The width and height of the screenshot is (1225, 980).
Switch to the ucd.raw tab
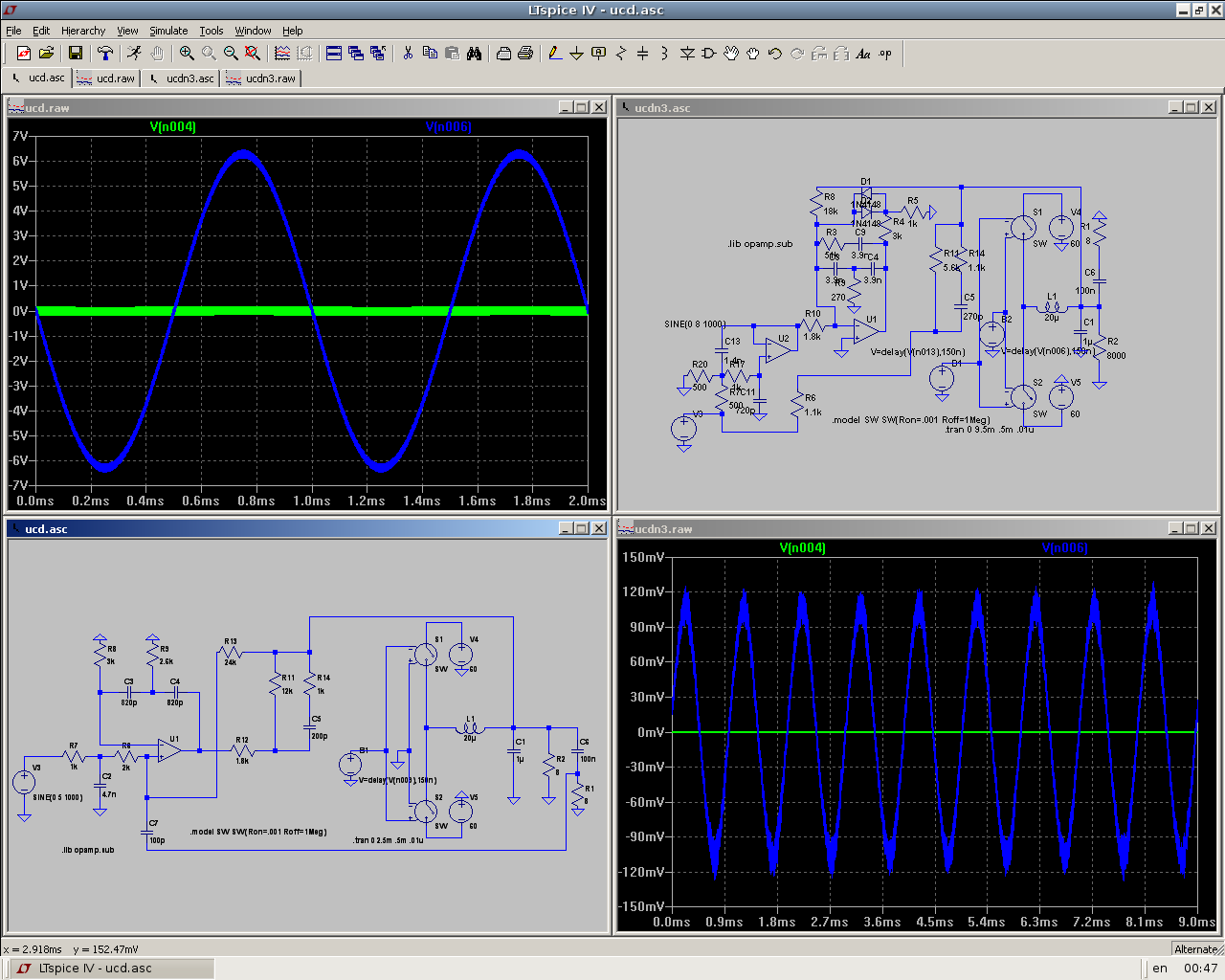pos(106,78)
